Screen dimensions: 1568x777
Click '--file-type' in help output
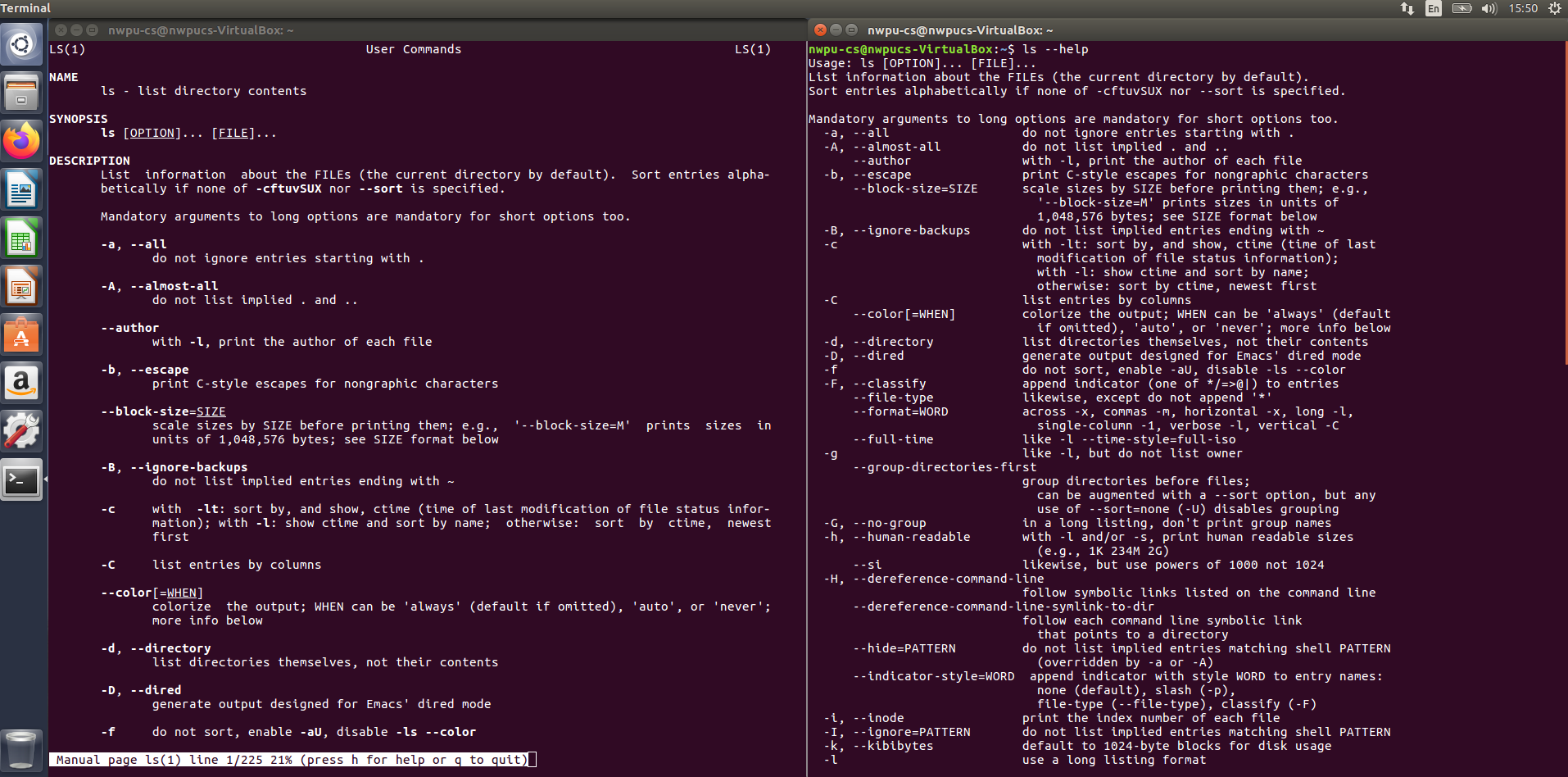point(894,398)
